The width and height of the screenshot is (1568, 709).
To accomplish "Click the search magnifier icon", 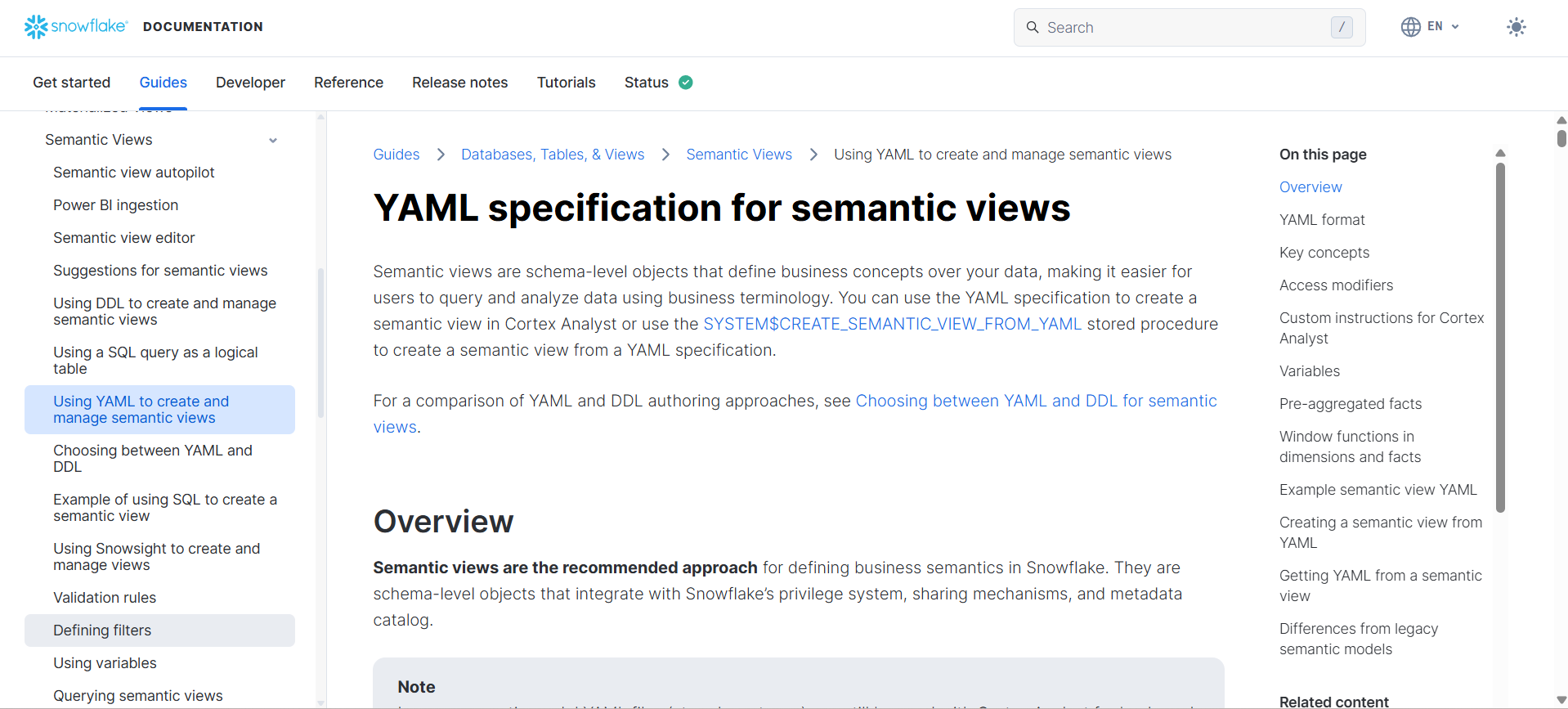I will [x=1033, y=27].
